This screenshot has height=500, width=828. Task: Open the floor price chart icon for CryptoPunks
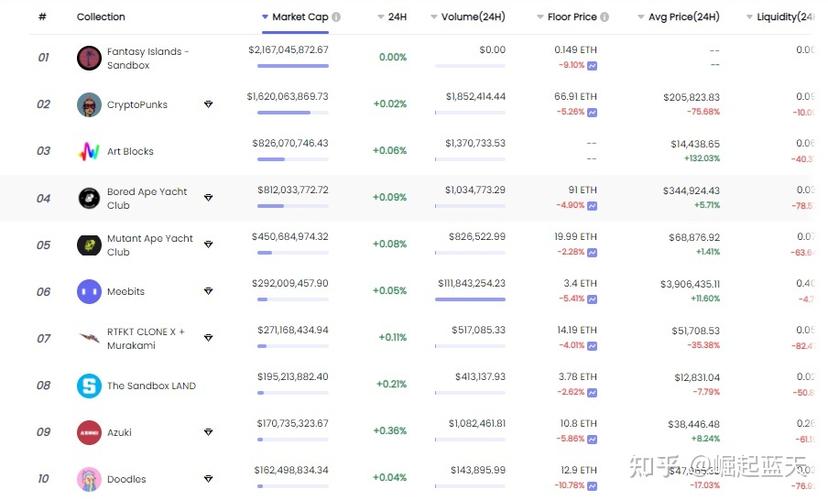[x=592, y=112]
